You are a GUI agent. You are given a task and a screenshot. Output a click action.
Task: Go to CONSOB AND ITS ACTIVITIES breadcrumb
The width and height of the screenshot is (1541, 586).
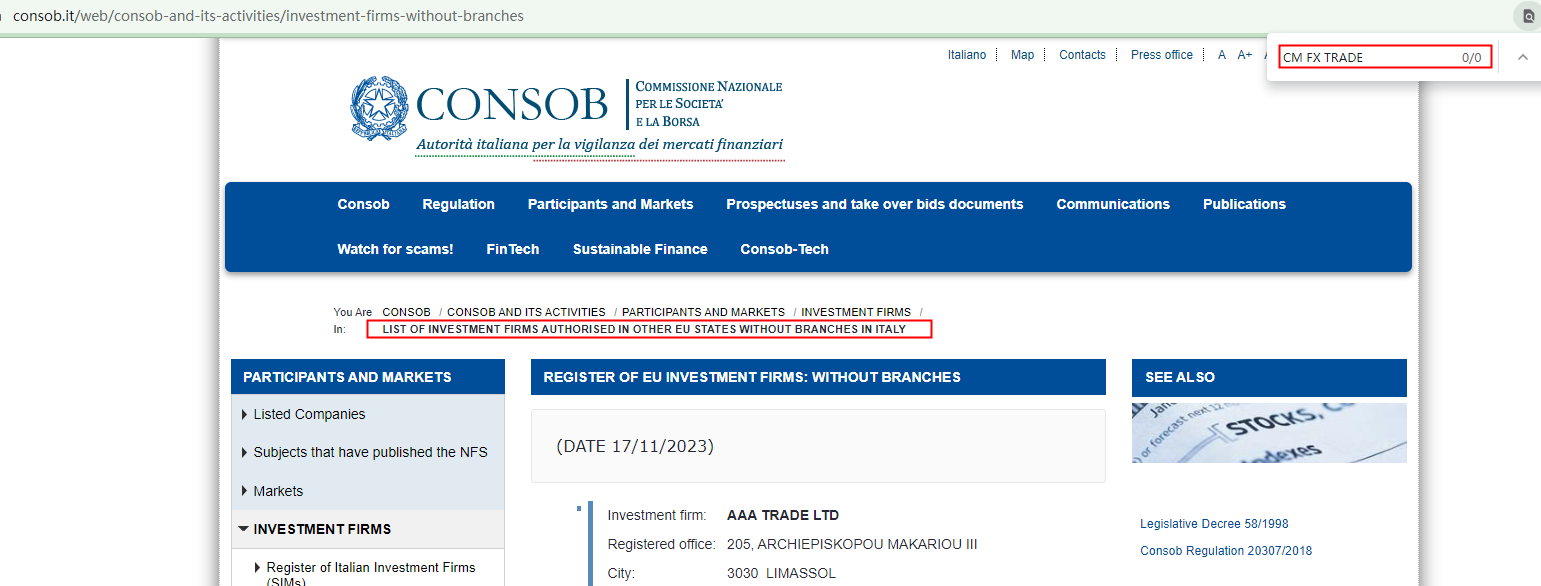click(x=526, y=312)
